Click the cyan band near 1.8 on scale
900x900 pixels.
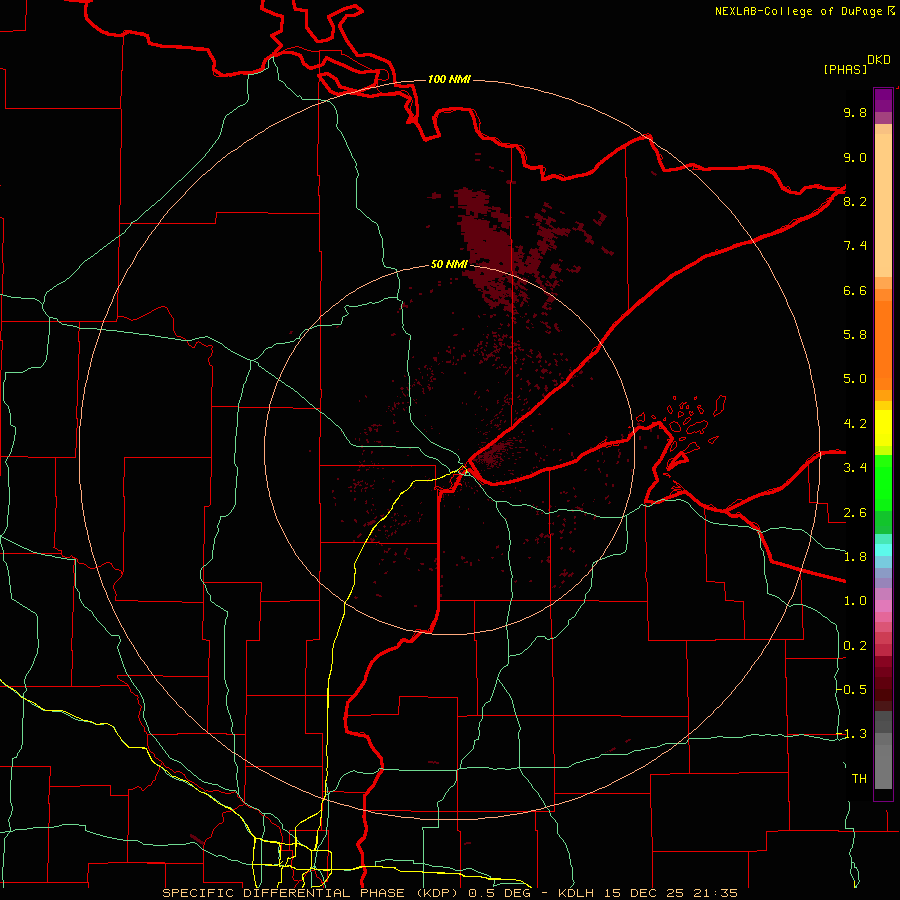[883, 550]
